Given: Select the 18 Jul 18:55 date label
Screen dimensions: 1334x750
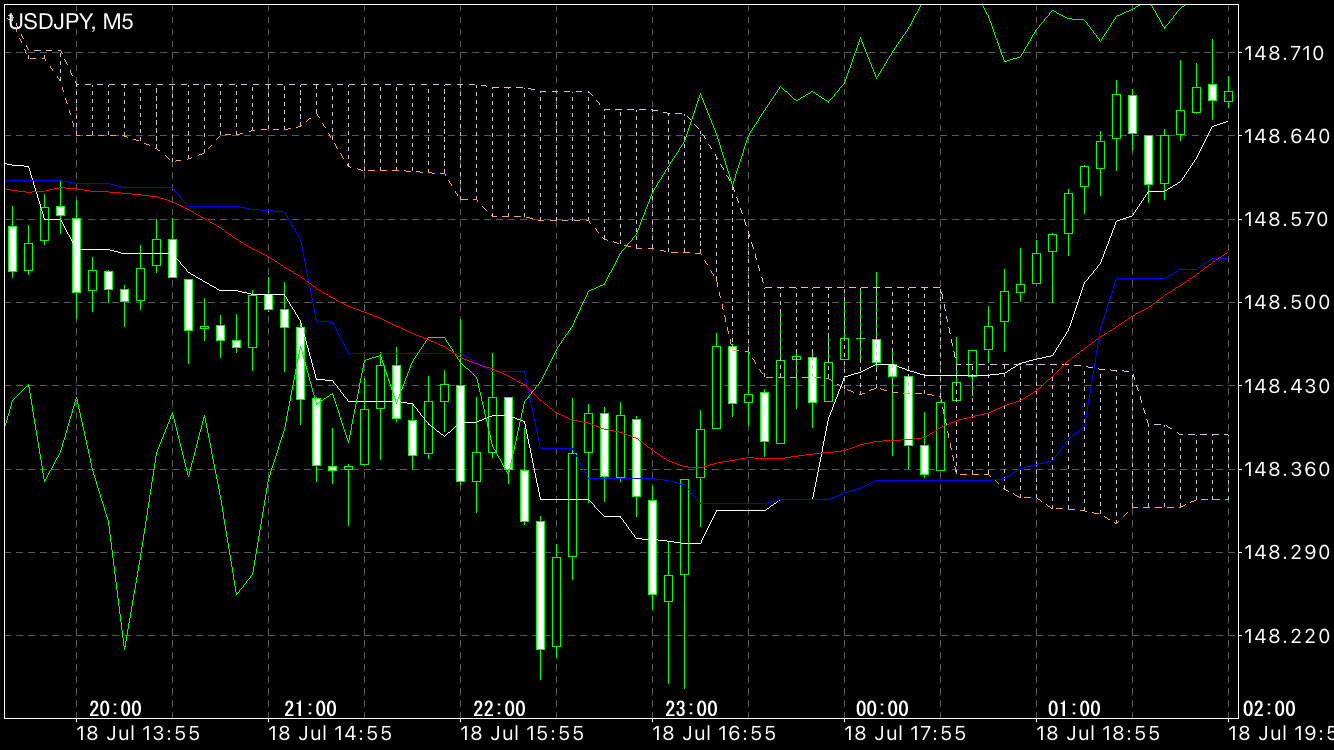Looking at the screenshot, I should (1098, 733).
